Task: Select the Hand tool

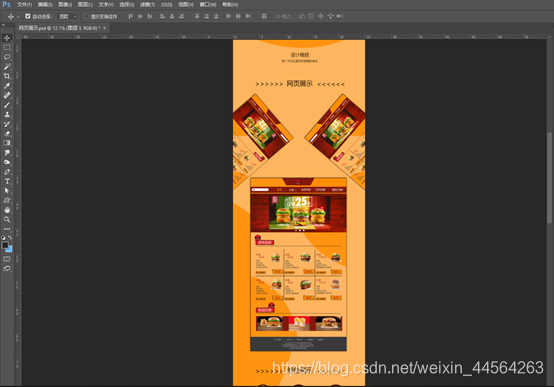Action: tap(7, 210)
